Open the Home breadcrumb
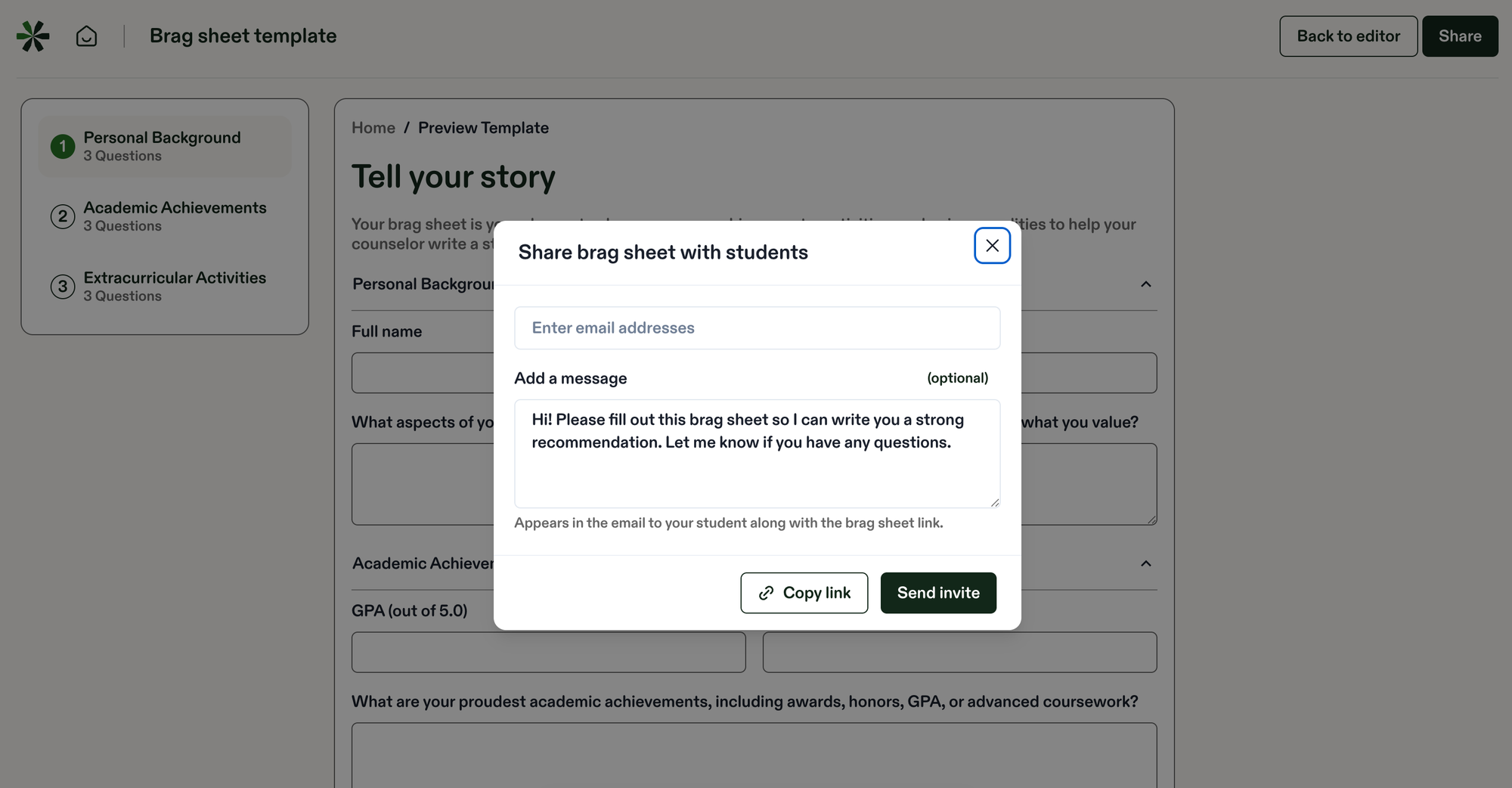This screenshot has width=1512, height=788. (373, 128)
